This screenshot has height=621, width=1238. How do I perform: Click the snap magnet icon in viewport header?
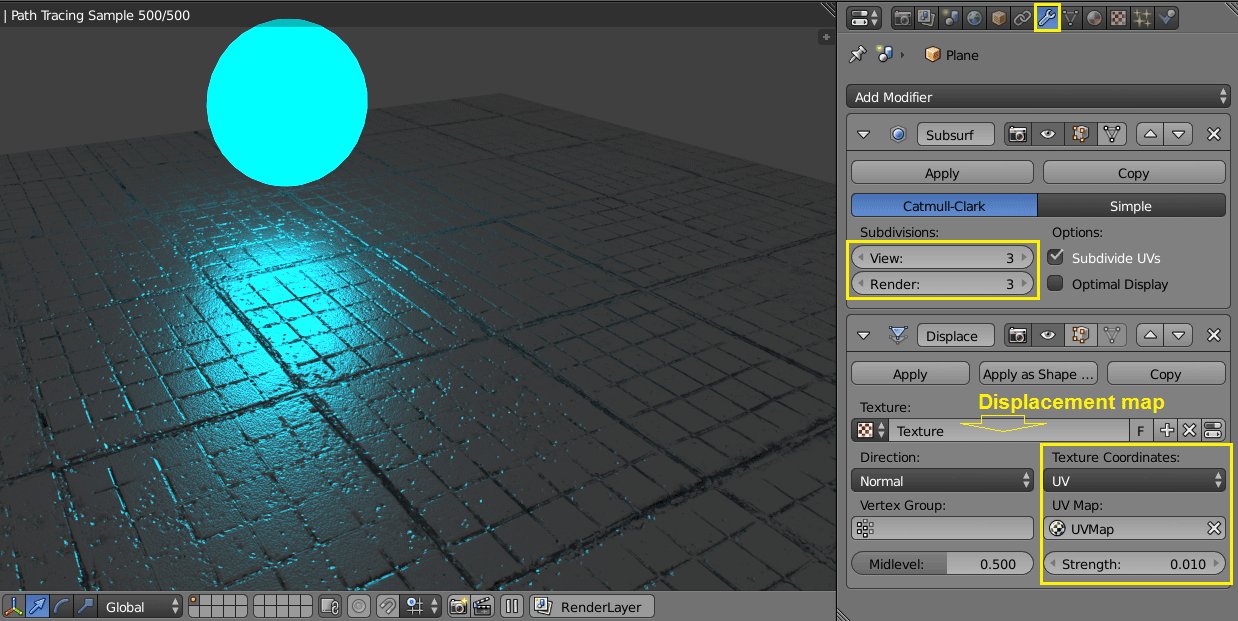(x=388, y=606)
